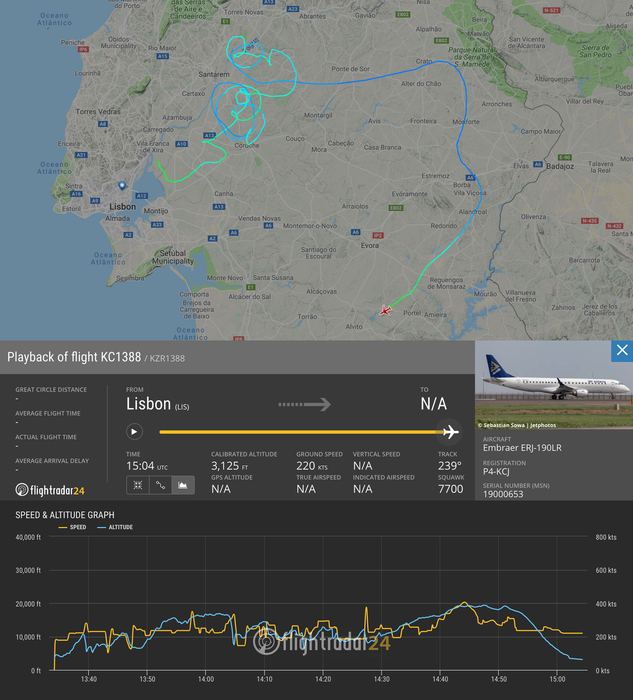The height and width of the screenshot is (700, 633).
Task: Click the yellow playback progress bar
Action: (x=298, y=432)
